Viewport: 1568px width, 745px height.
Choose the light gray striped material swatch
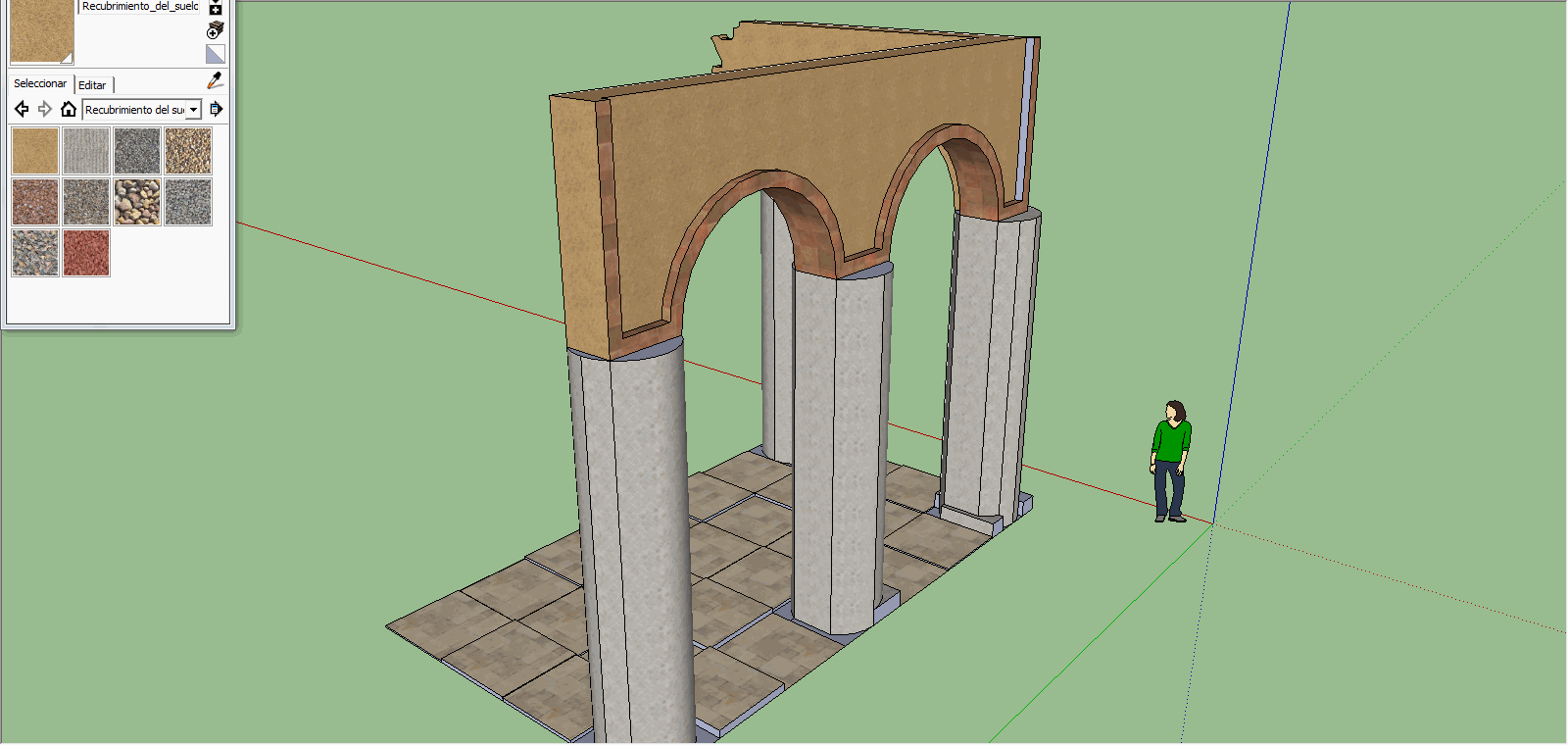tap(86, 151)
